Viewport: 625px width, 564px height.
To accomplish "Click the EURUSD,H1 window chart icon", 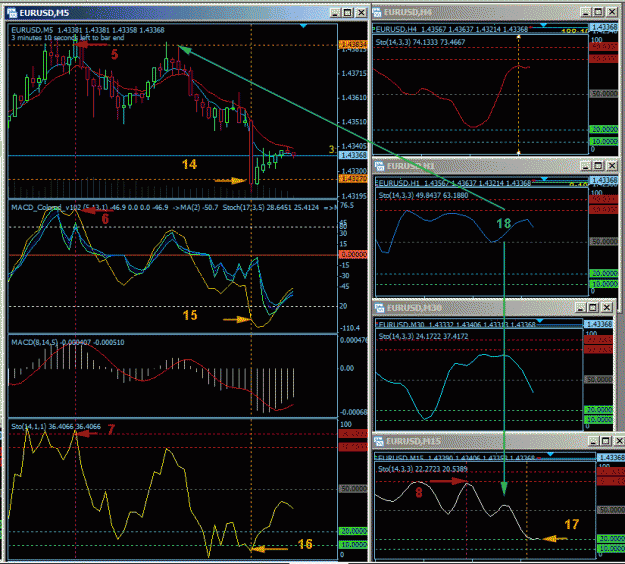I will pyautogui.click(x=380, y=166).
